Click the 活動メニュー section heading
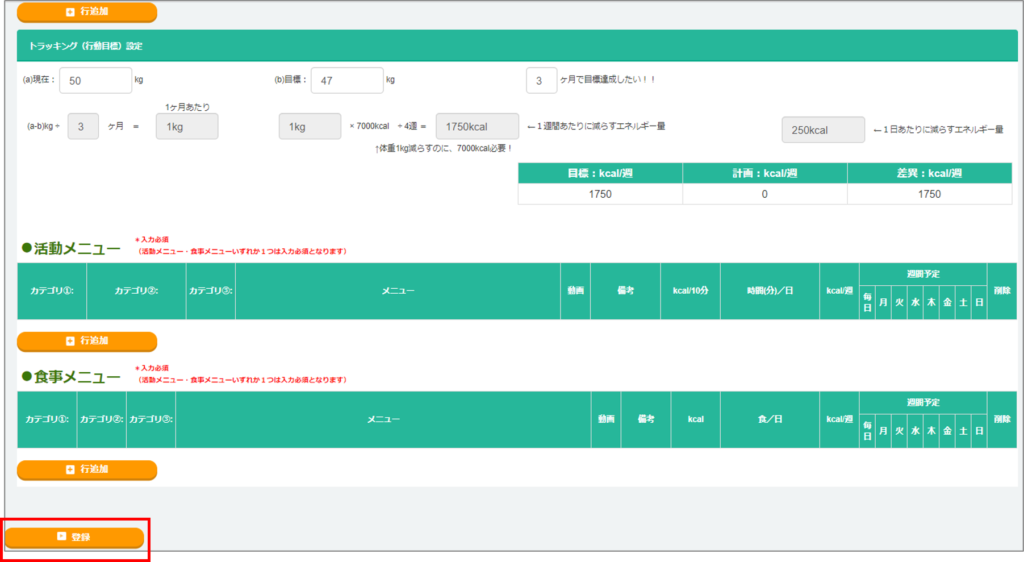1024x562 pixels. click(70, 248)
